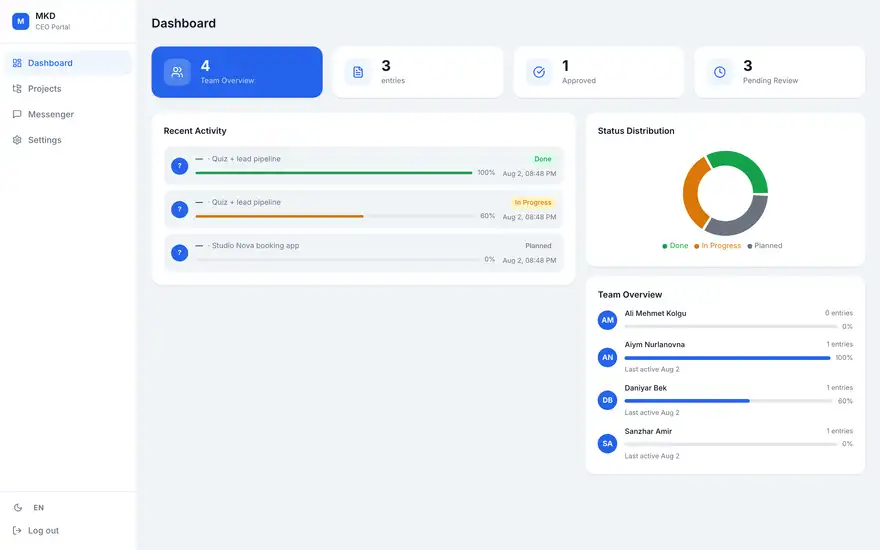Image resolution: width=880 pixels, height=550 pixels.
Task: Toggle dark mode with the moon icon
Action: (18, 507)
